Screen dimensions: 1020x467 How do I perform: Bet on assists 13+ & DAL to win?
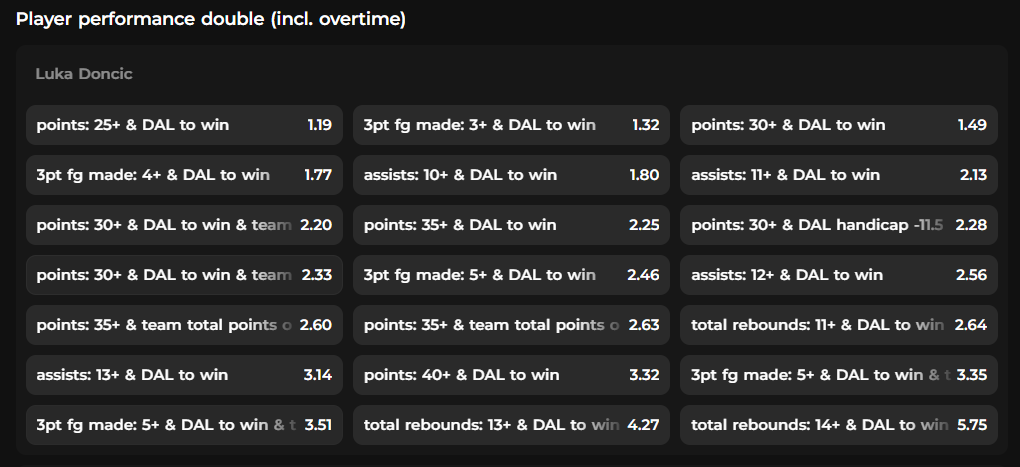[x=184, y=375]
